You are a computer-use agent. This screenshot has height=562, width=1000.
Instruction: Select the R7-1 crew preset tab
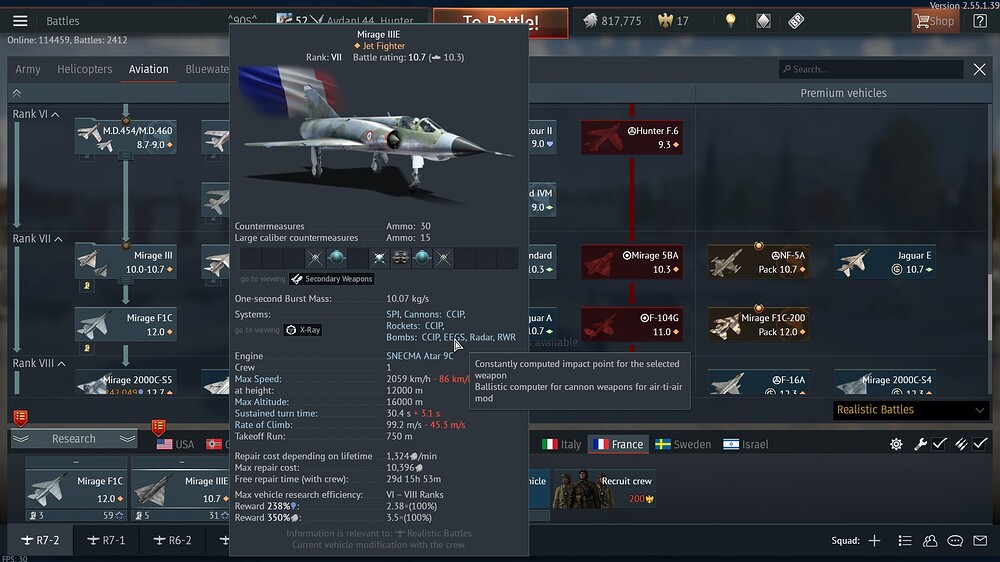pos(106,540)
